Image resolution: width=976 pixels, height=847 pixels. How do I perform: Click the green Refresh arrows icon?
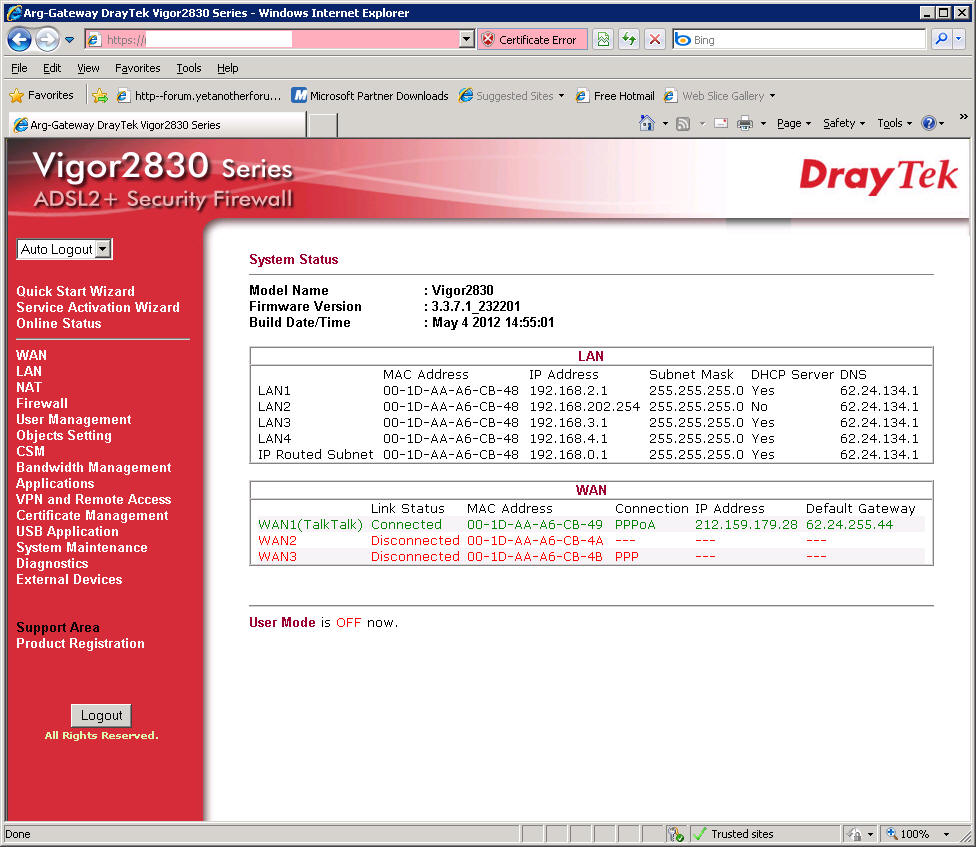(x=629, y=40)
